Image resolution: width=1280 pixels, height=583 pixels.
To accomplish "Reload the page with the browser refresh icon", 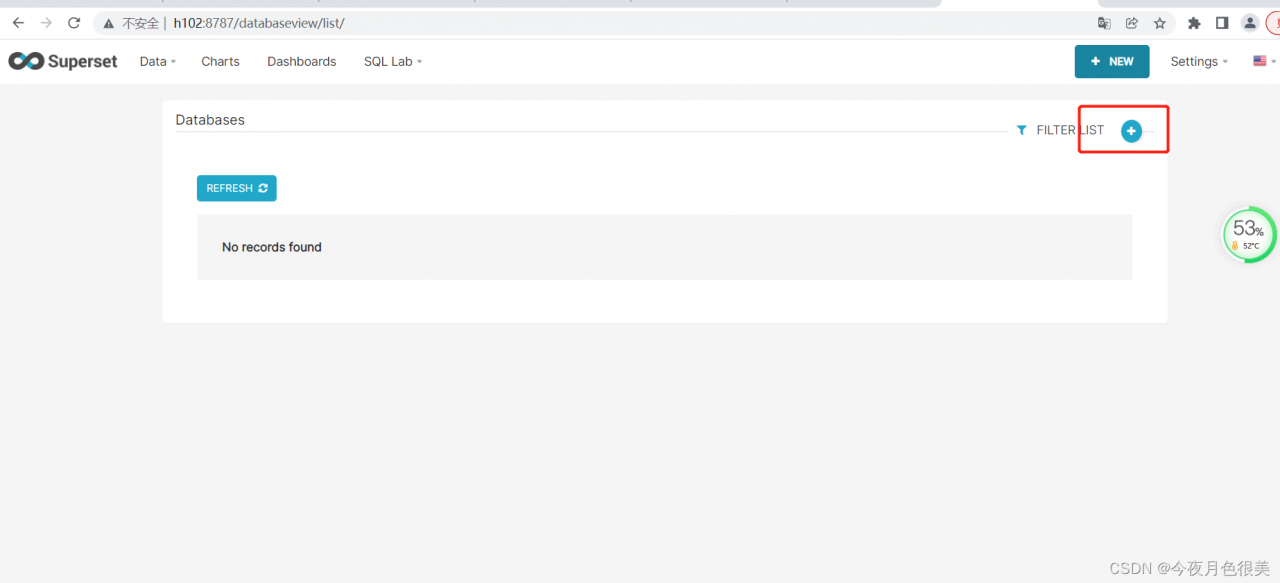I will click(x=74, y=23).
